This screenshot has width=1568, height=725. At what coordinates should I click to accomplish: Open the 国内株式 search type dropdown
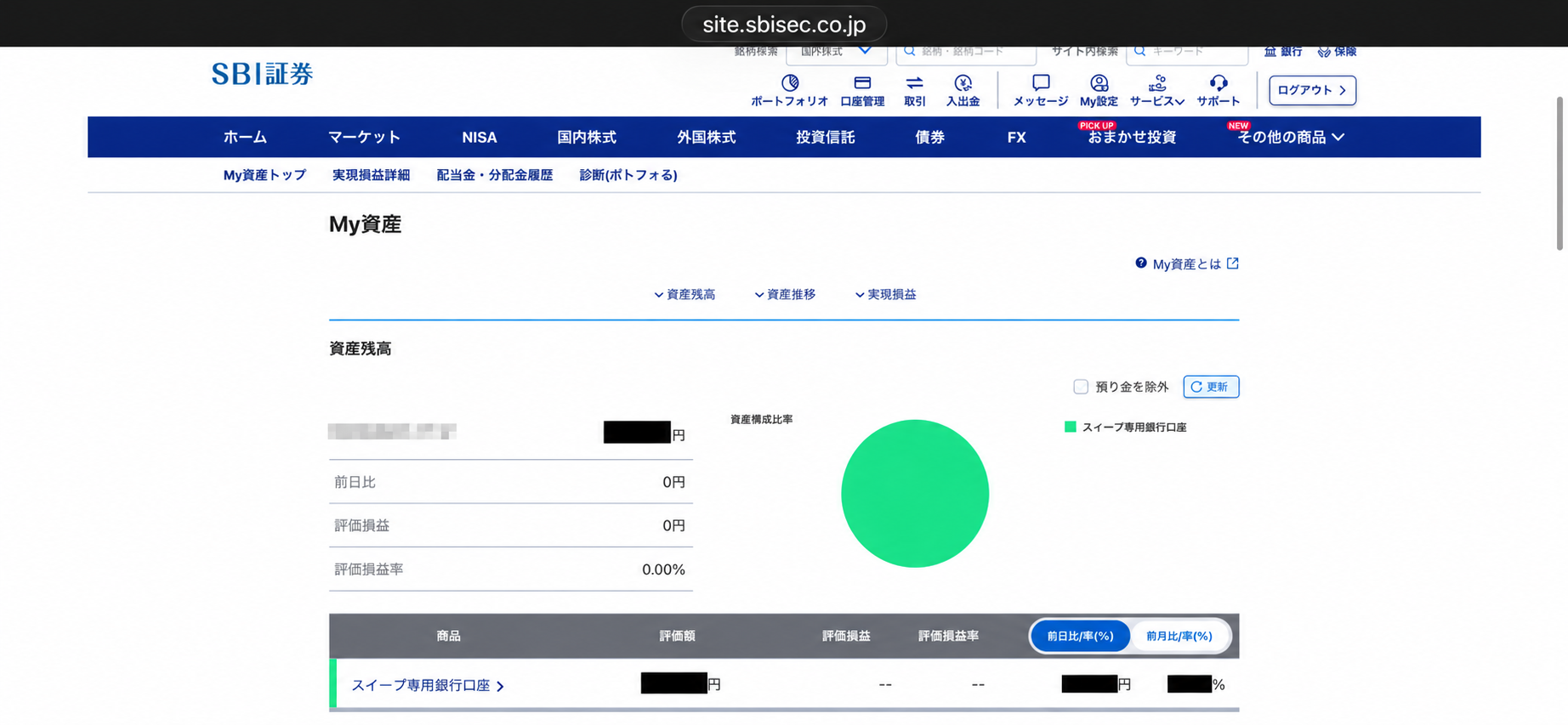click(x=837, y=54)
